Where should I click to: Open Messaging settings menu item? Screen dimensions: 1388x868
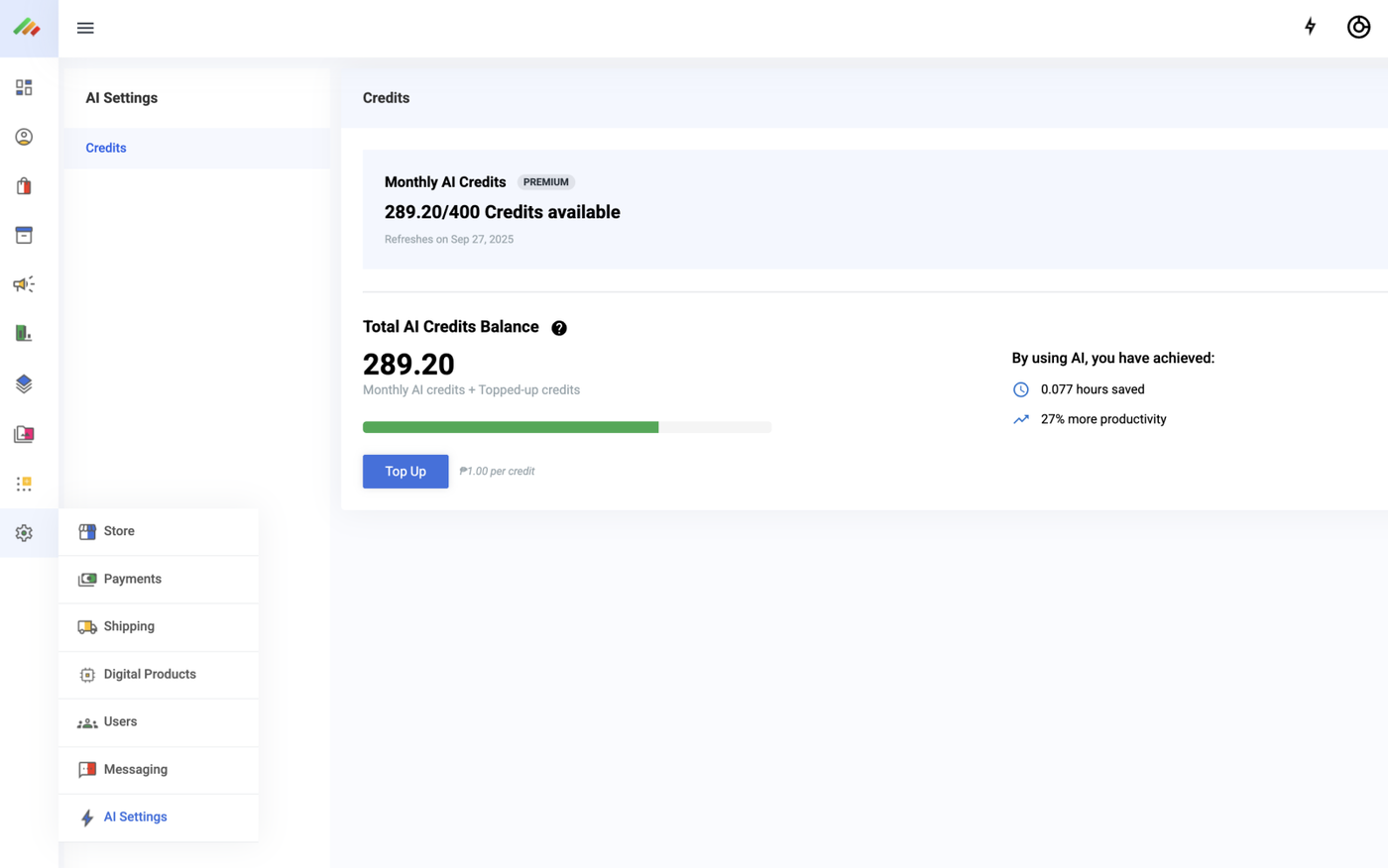point(159,769)
